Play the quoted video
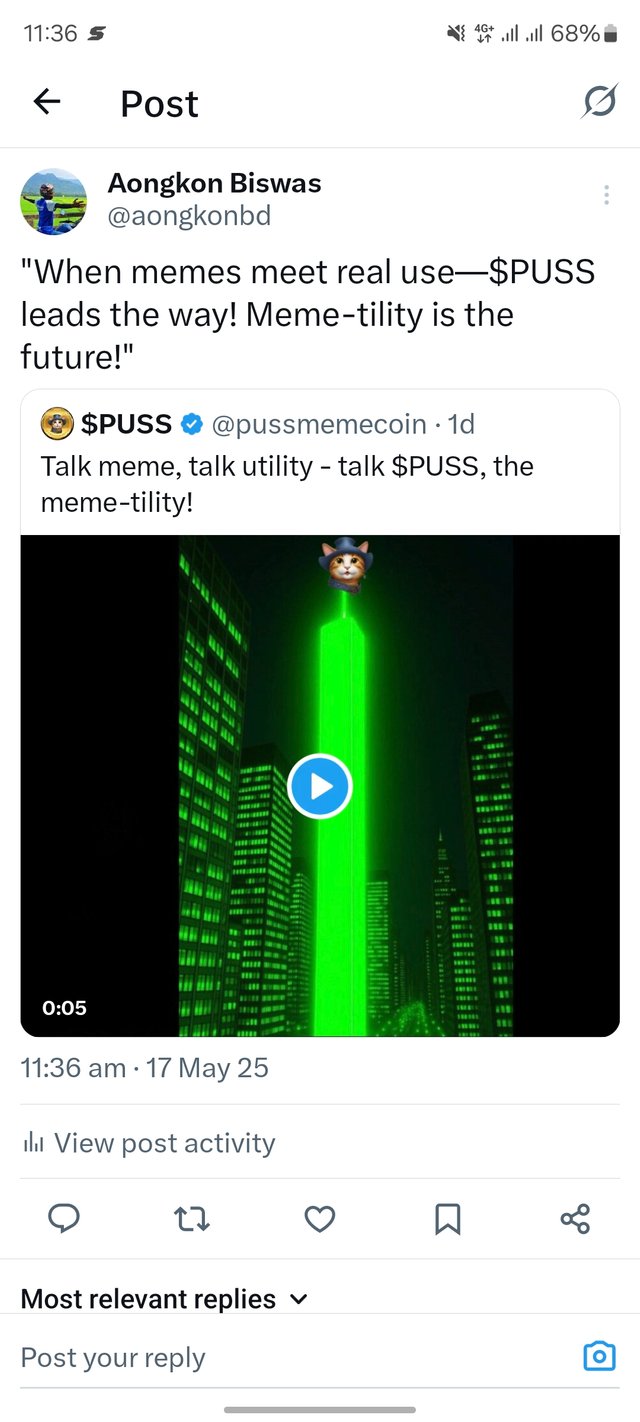640x1422 pixels. point(320,786)
